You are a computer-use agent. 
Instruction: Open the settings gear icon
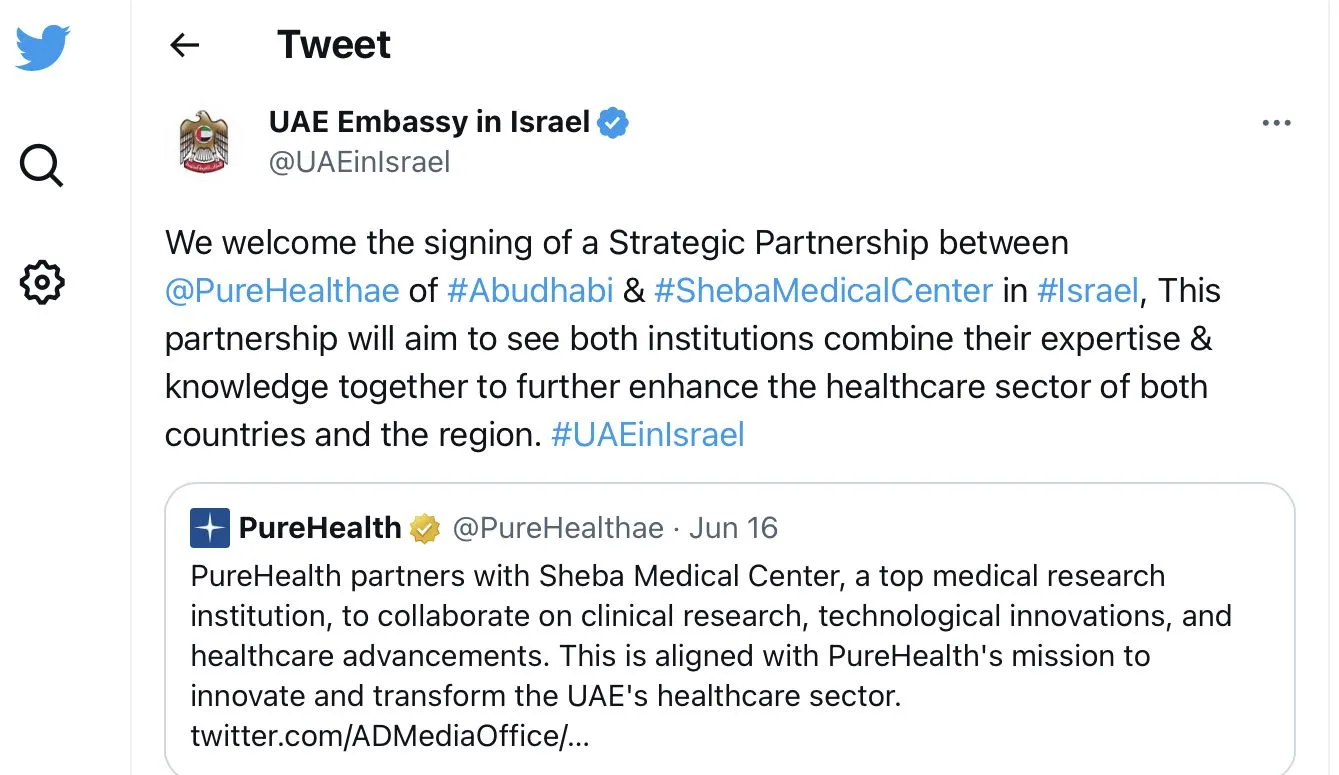coord(42,283)
